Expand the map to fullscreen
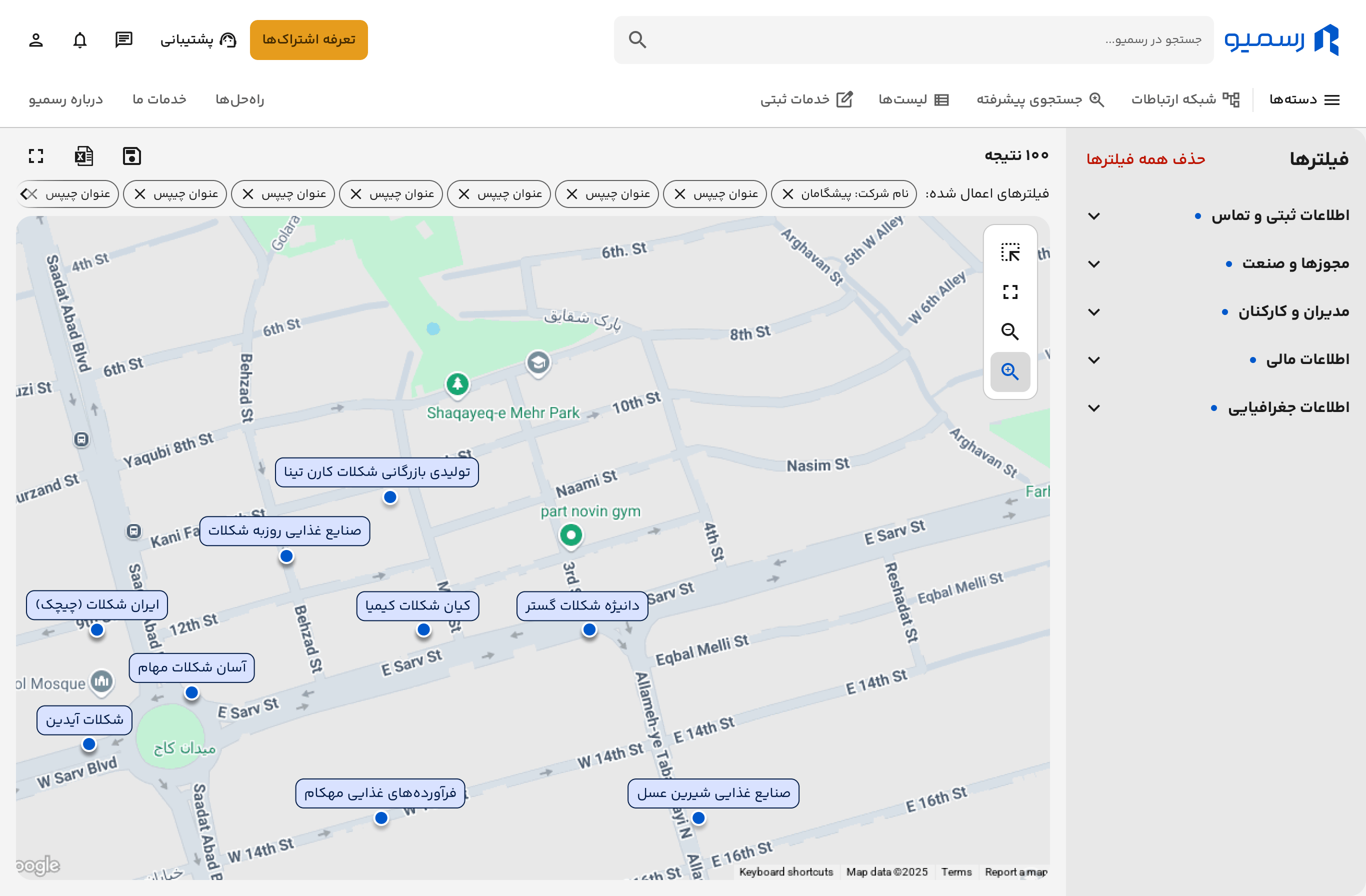The image size is (1366, 896). point(1010,291)
